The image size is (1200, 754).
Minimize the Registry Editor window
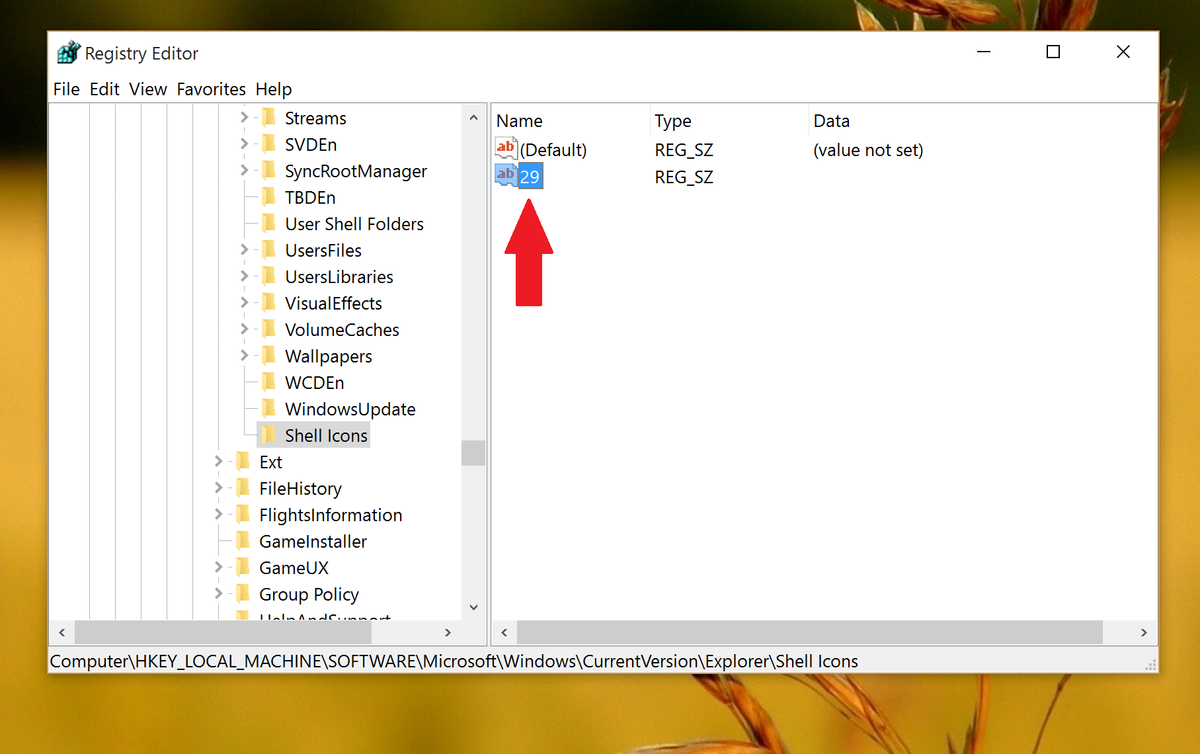pyautogui.click(x=983, y=52)
